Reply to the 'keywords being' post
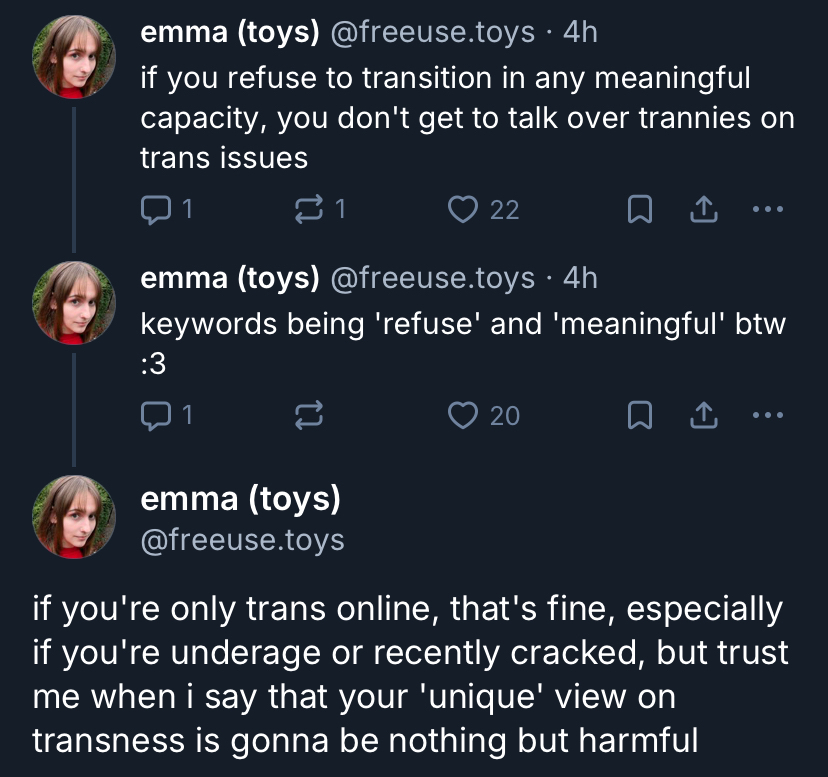The image size is (828, 777). (x=157, y=414)
